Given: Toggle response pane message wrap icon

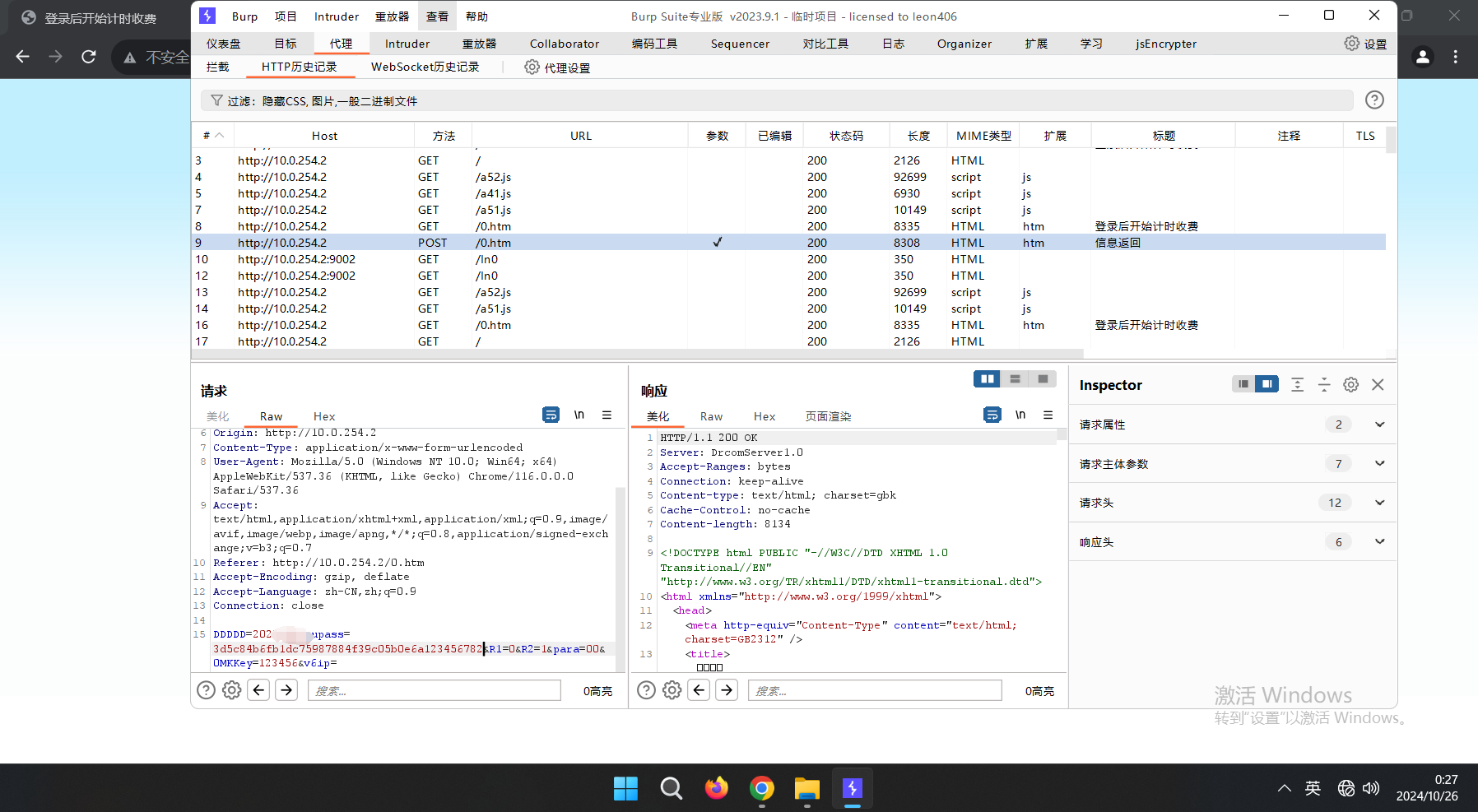Looking at the screenshot, I should pos(992,415).
